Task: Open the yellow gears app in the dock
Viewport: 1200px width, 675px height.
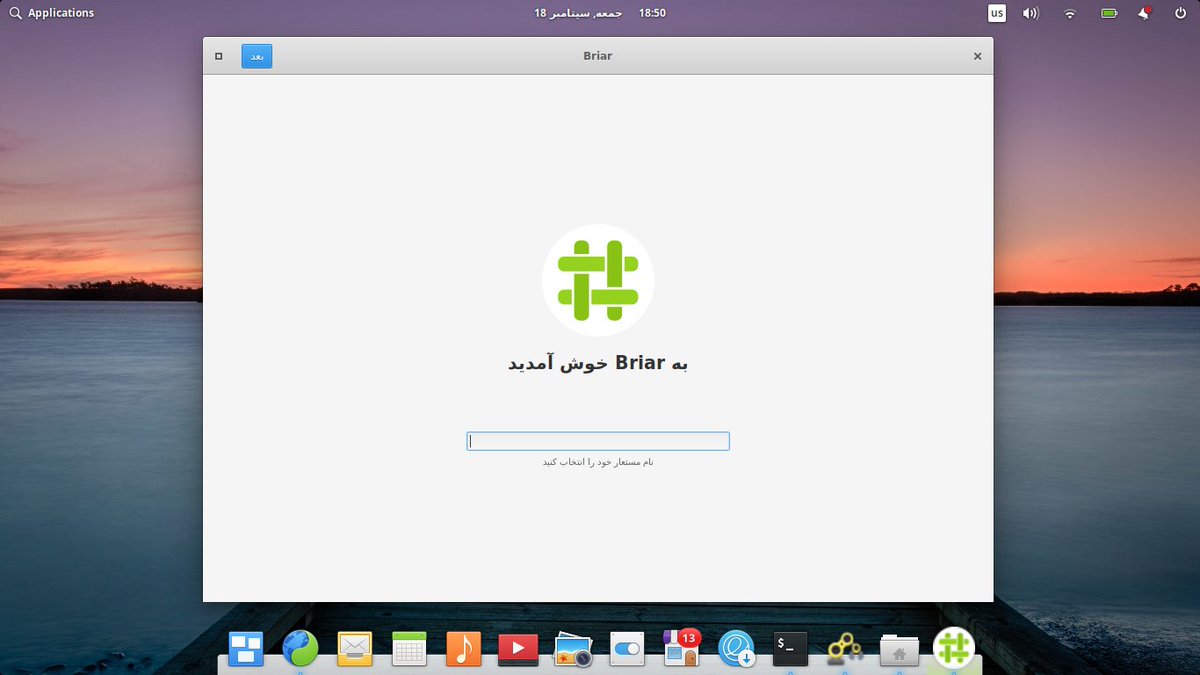Action: click(x=845, y=649)
